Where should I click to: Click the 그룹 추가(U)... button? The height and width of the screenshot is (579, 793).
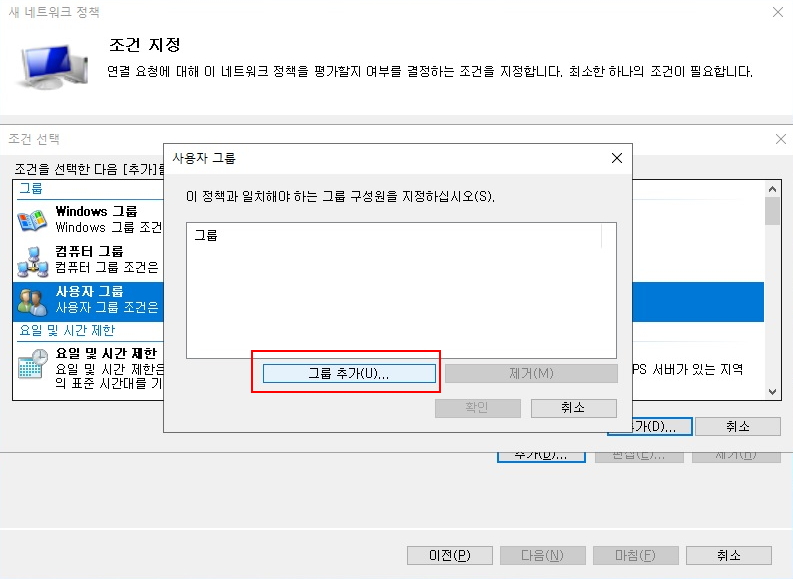[349, 373]
